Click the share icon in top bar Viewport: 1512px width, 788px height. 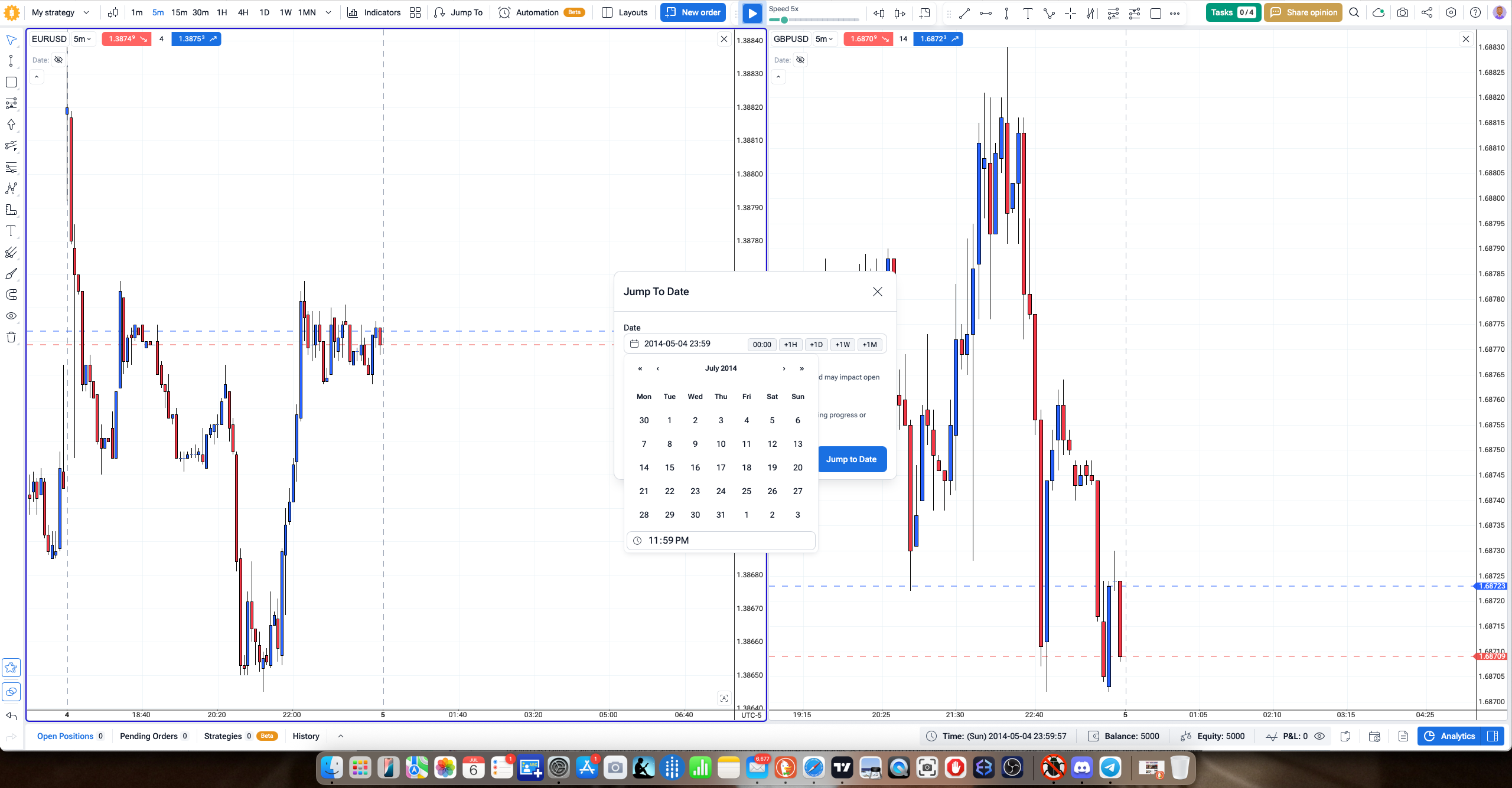pyautogui.click(x=1427, y=12)
